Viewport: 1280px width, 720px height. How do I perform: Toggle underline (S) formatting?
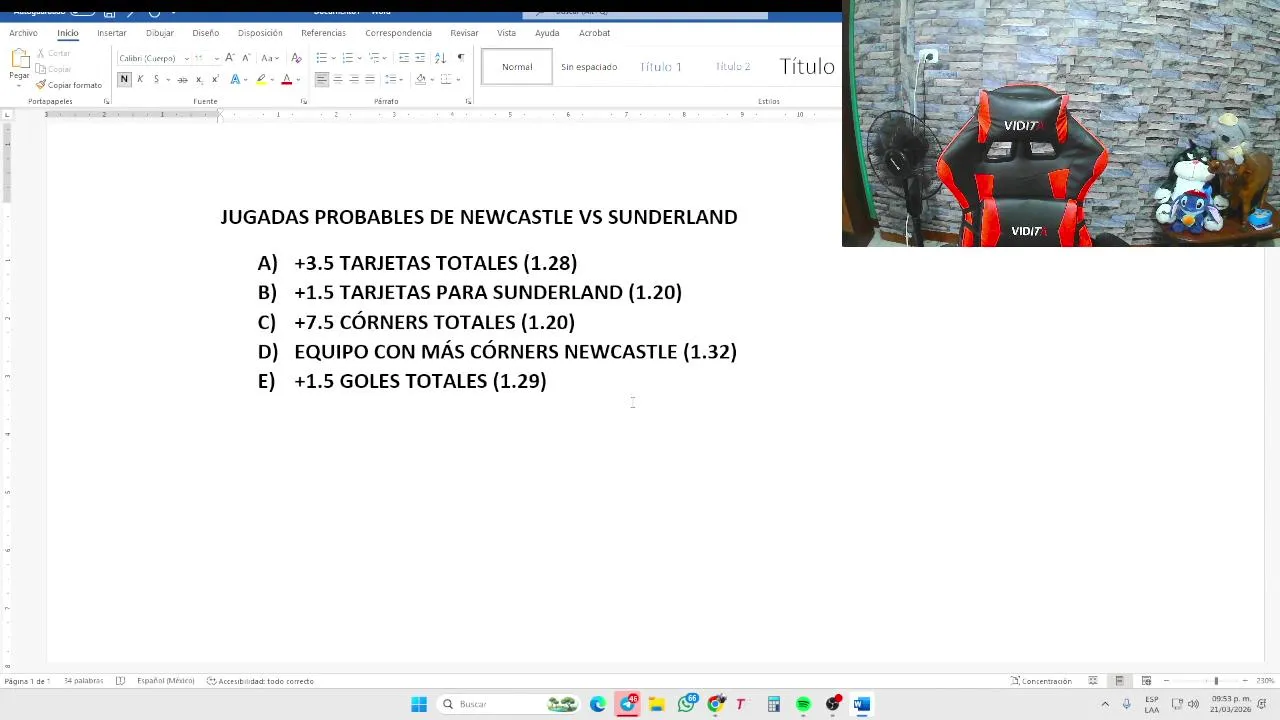(x=156, y=79)
